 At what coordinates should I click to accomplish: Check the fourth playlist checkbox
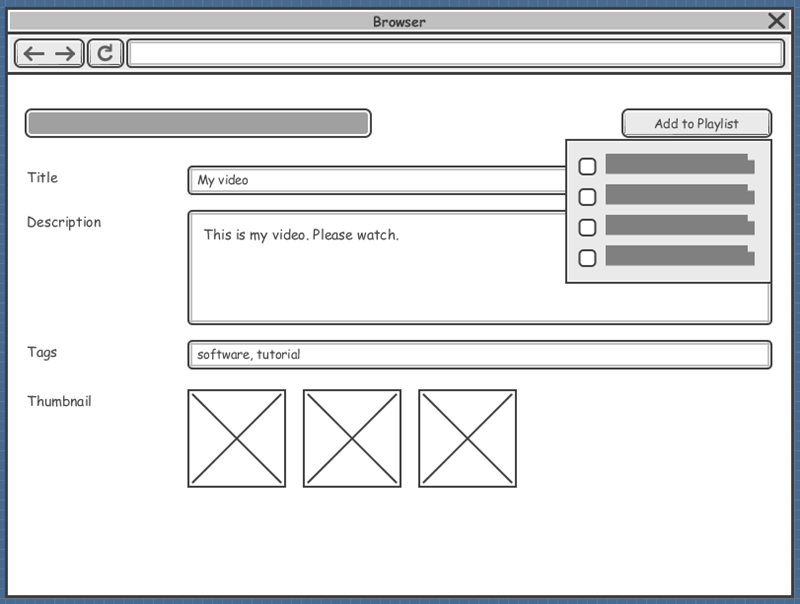tap(587, 258)
